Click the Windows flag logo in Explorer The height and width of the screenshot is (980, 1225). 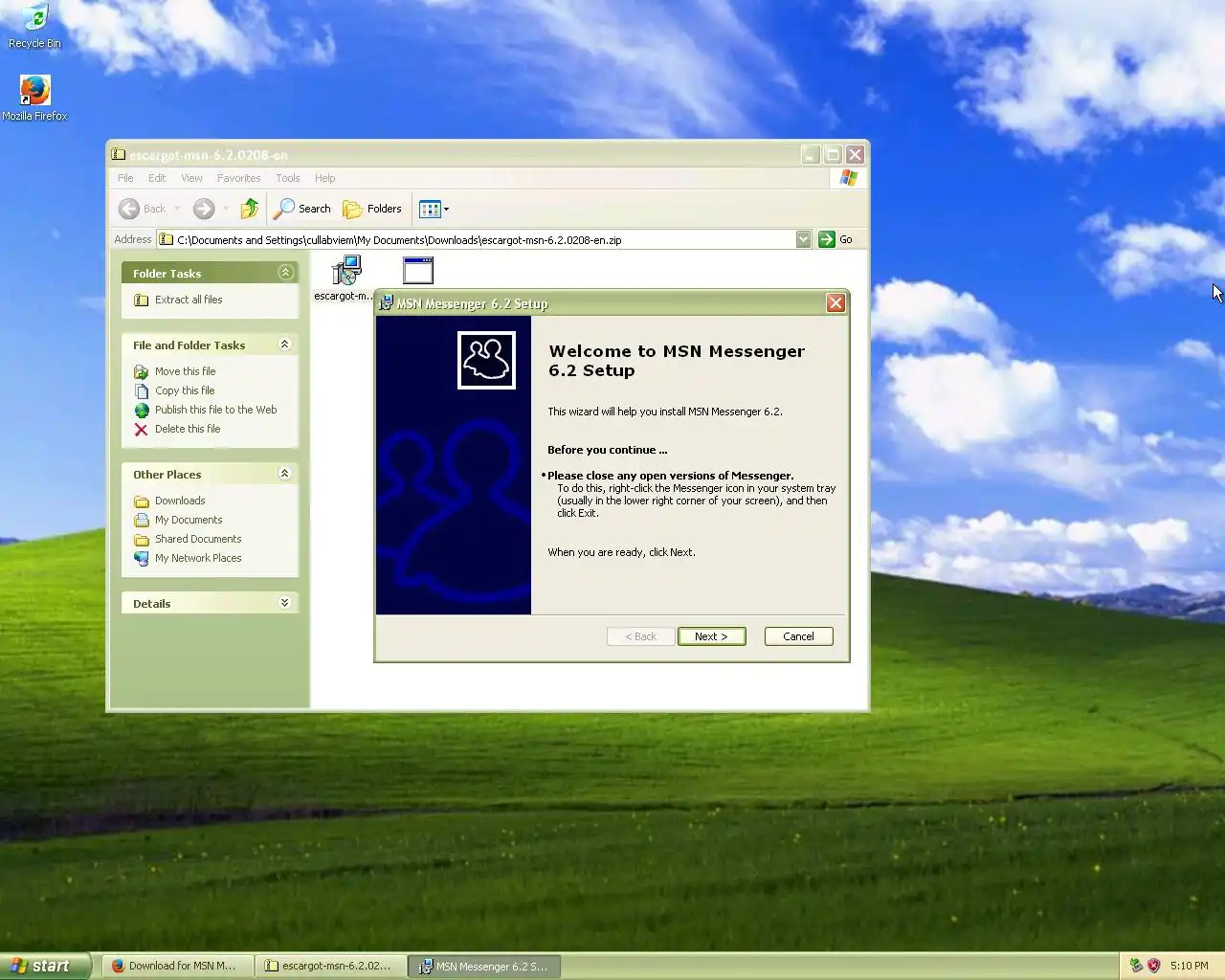(x=848, y=178)
